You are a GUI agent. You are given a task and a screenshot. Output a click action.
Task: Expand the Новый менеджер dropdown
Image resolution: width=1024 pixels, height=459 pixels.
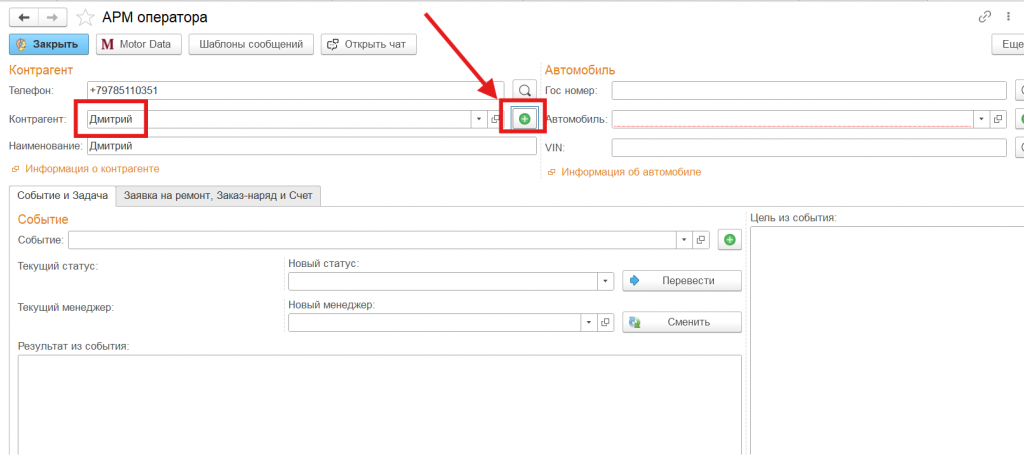[x=587, y=323]
